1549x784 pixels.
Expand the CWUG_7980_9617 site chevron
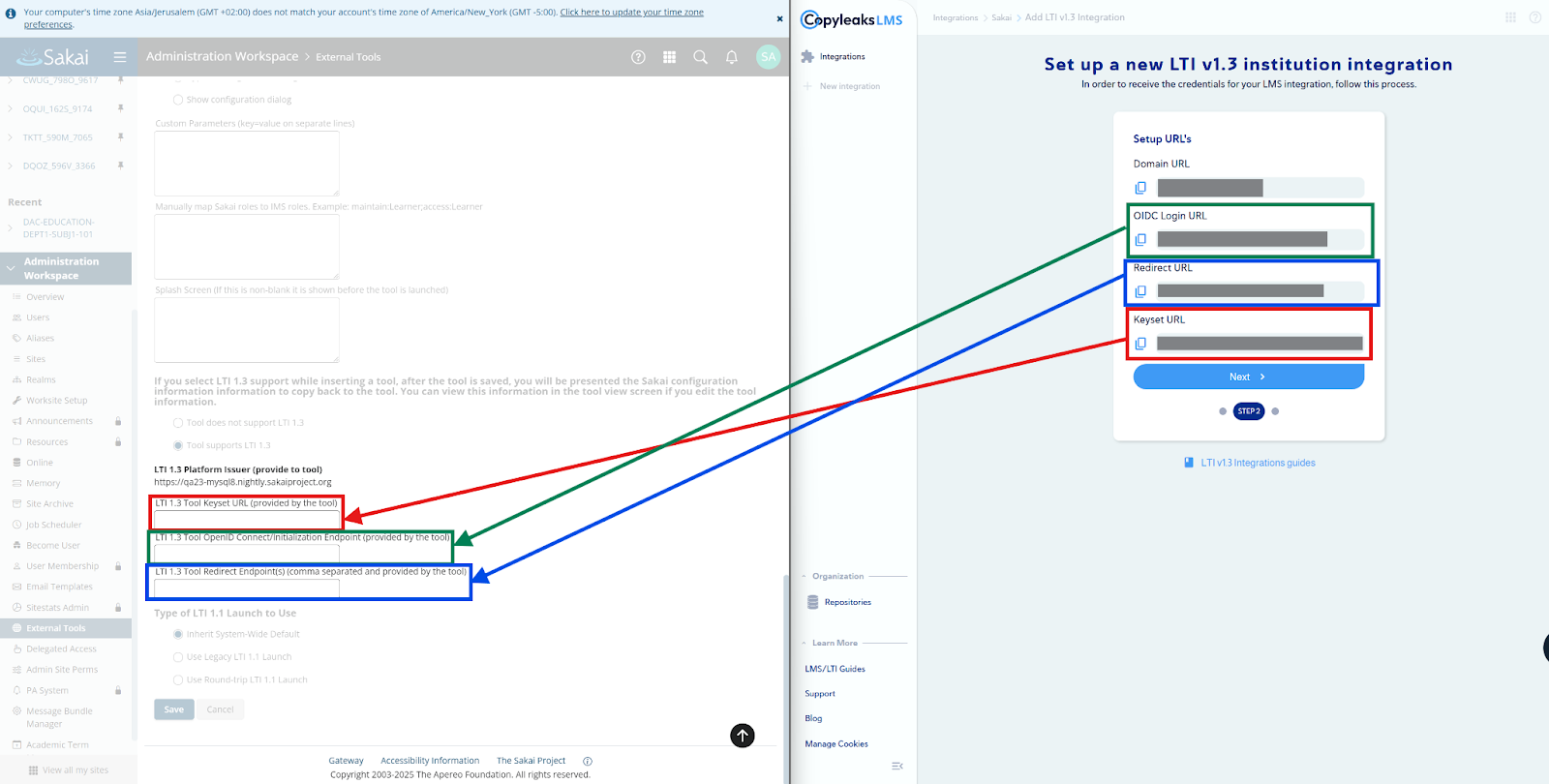(x=10, y=80)
